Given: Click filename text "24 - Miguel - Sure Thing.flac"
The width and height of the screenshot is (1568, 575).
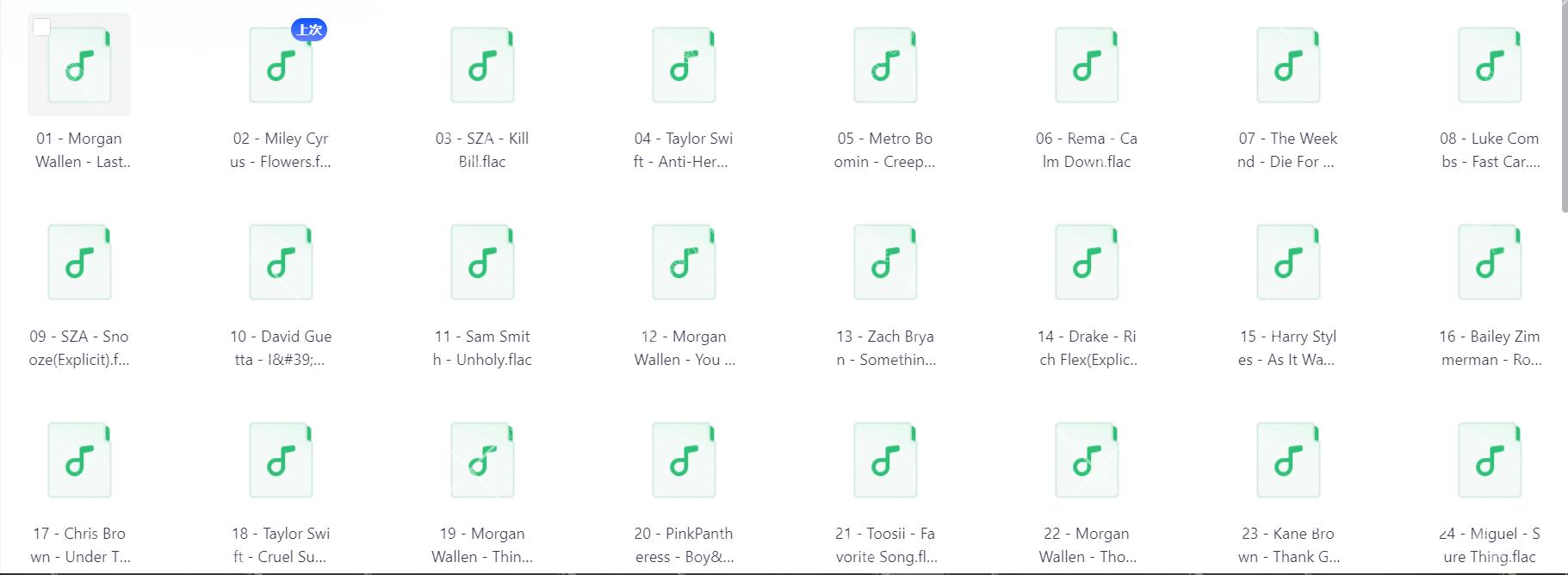Looking at the screenshot, I should click(1490, 545).
